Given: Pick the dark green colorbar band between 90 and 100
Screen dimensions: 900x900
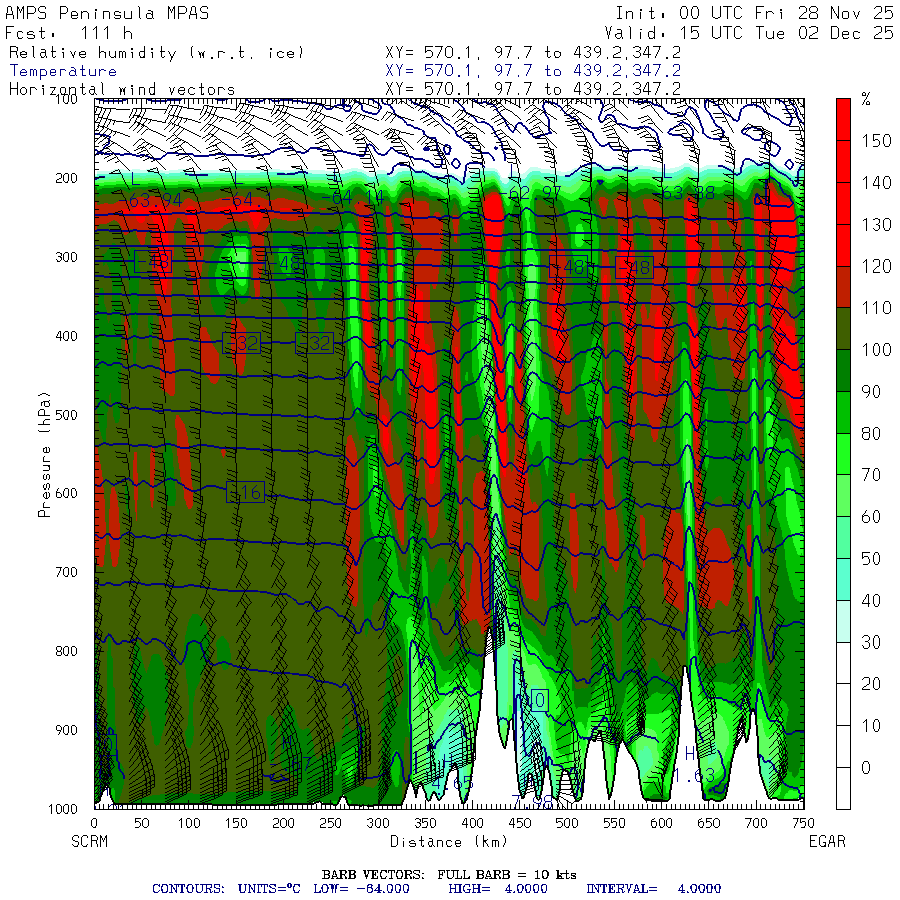Looking at the screenshot, I should (x=843, y=371).
